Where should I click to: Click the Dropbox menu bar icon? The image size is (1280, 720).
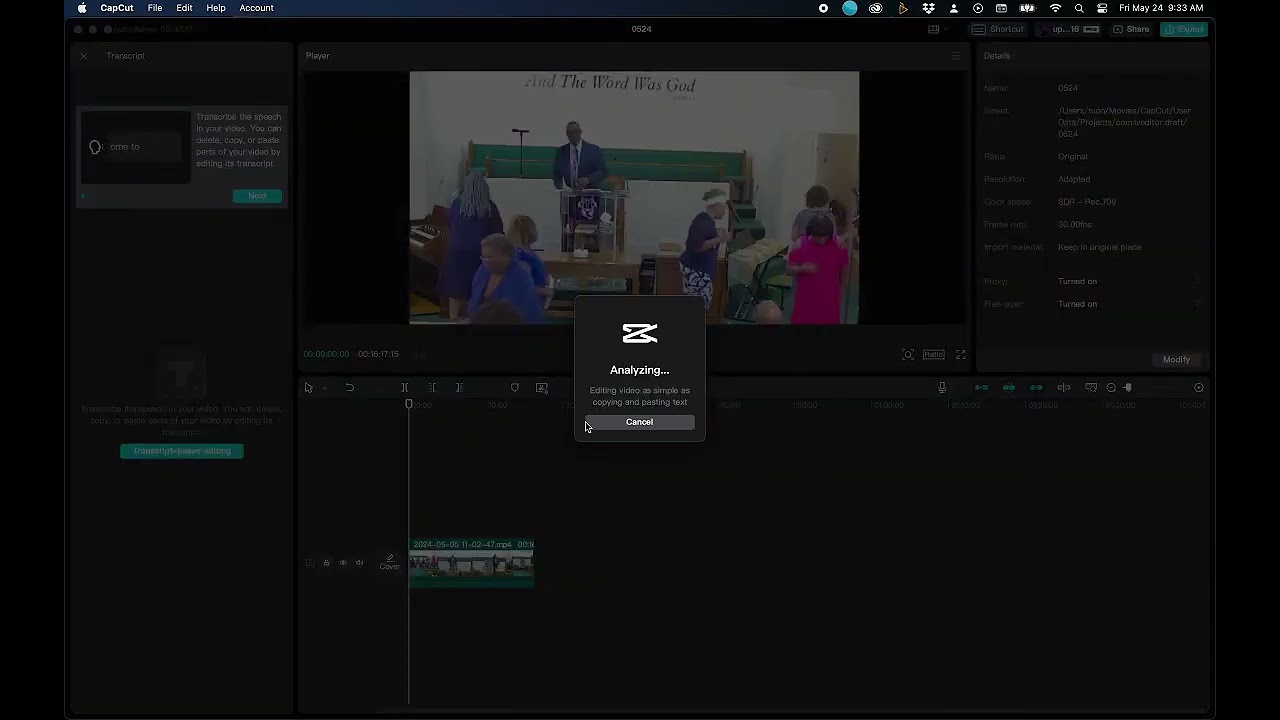pyautogui.click(x=929, y=8)
